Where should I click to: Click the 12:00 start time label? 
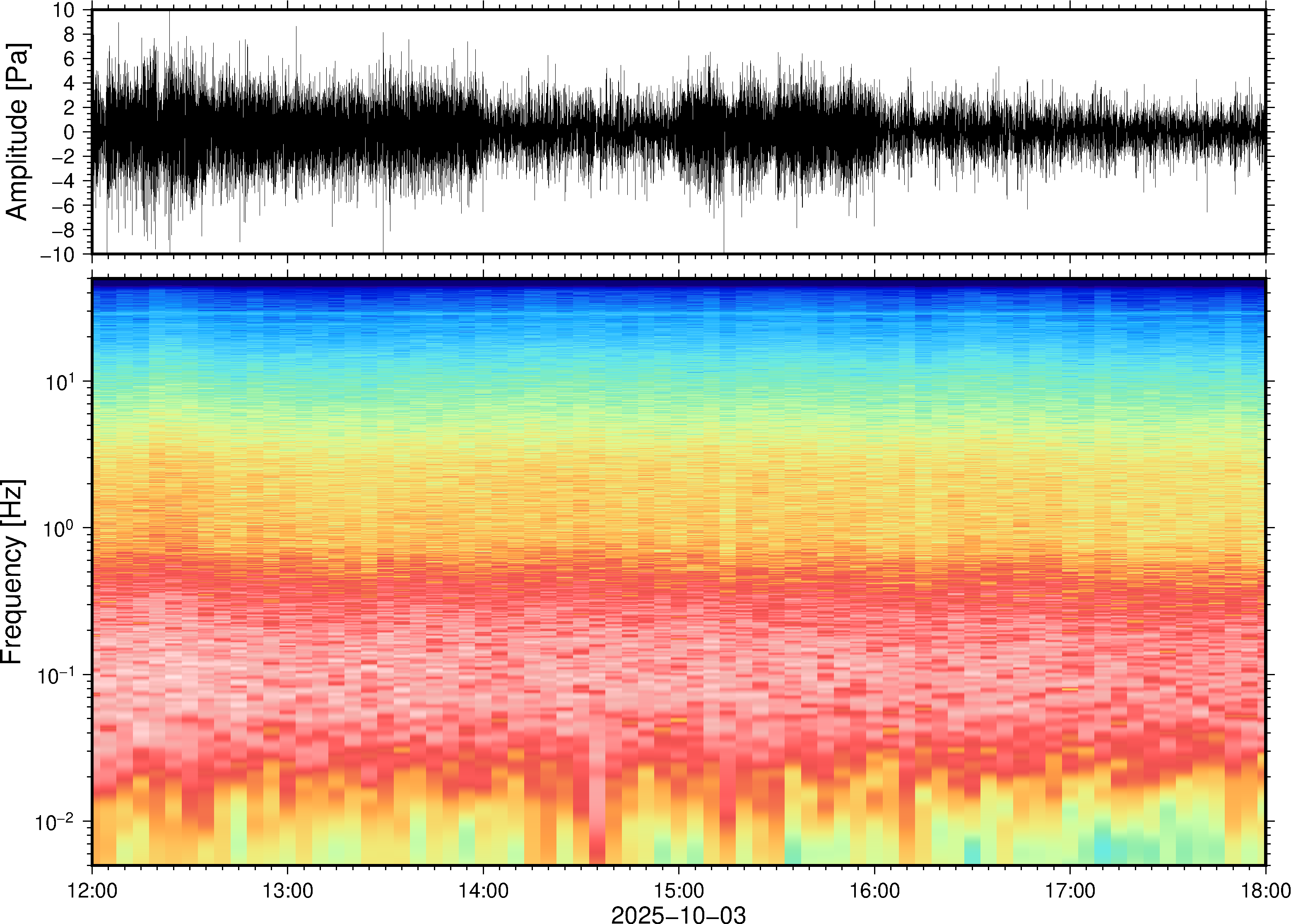92,890
